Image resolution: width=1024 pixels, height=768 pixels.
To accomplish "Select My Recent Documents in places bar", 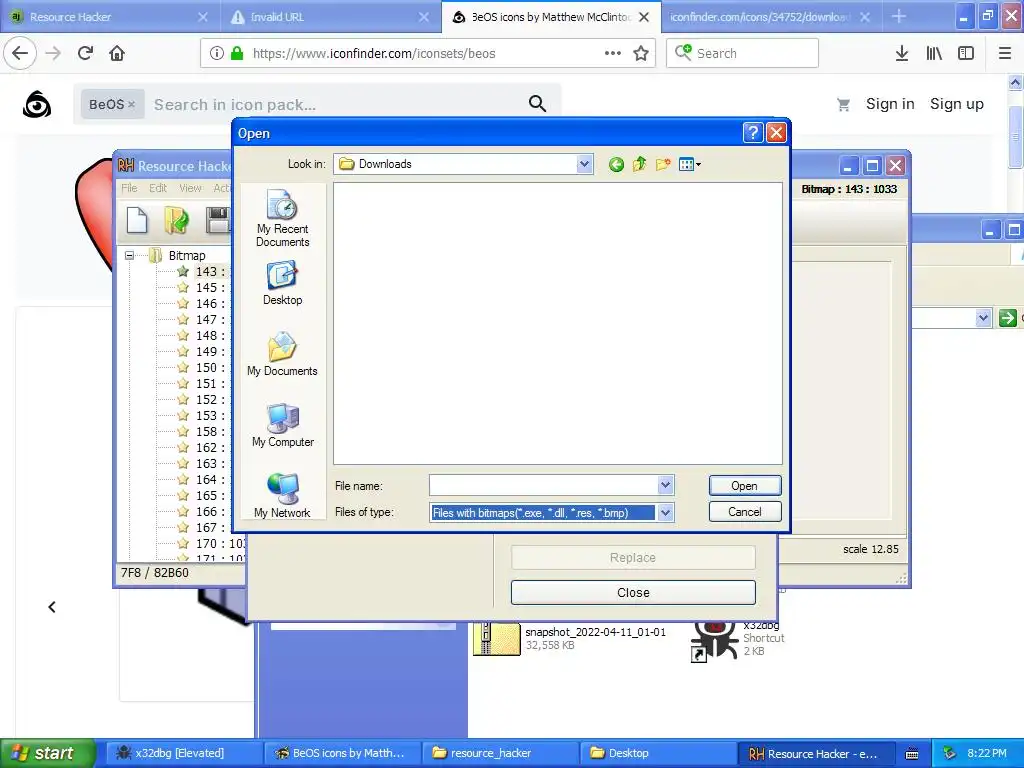I will pyautogui.click(x=282, y=218).
